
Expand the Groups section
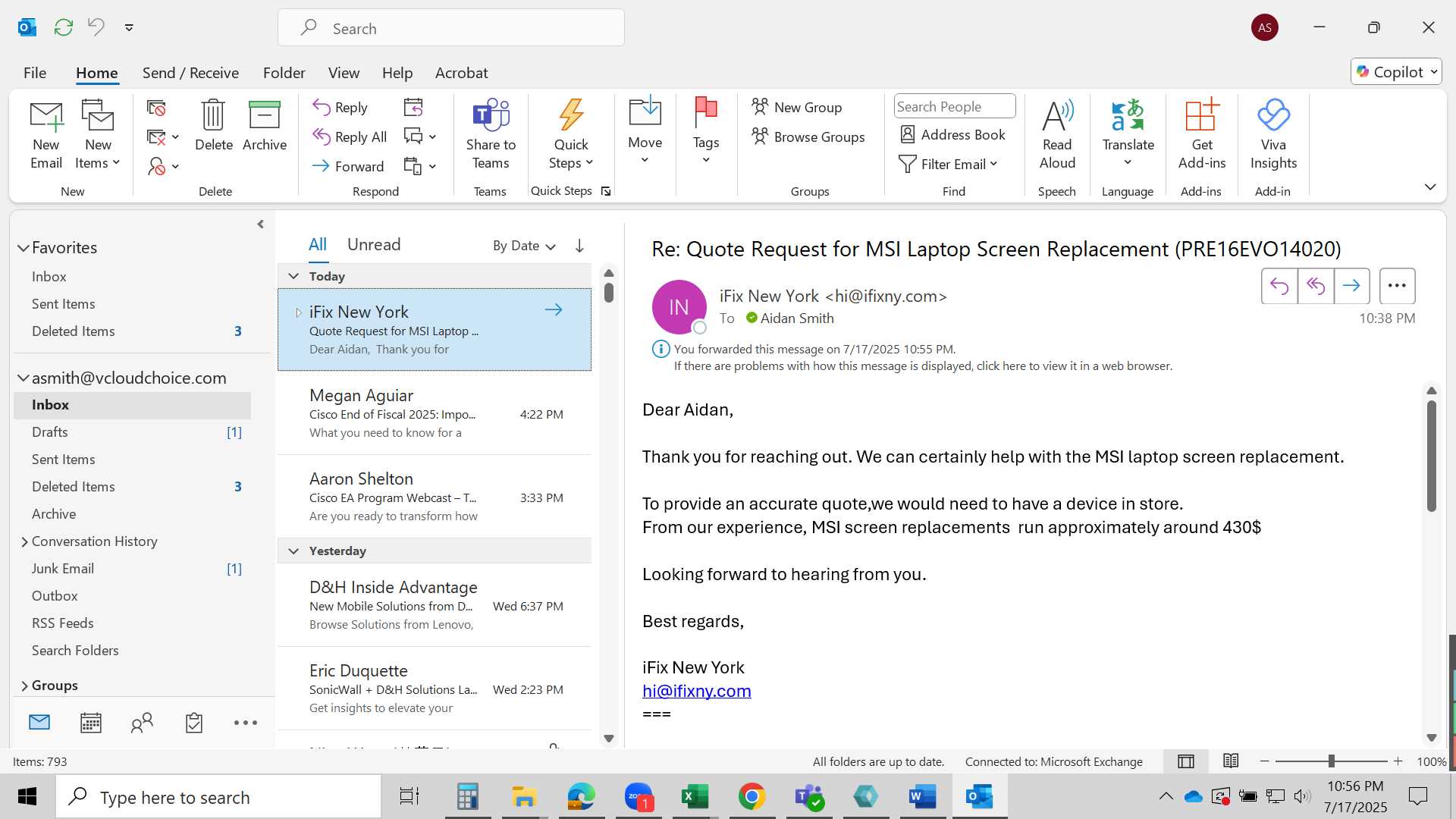[x=24, y=686]
